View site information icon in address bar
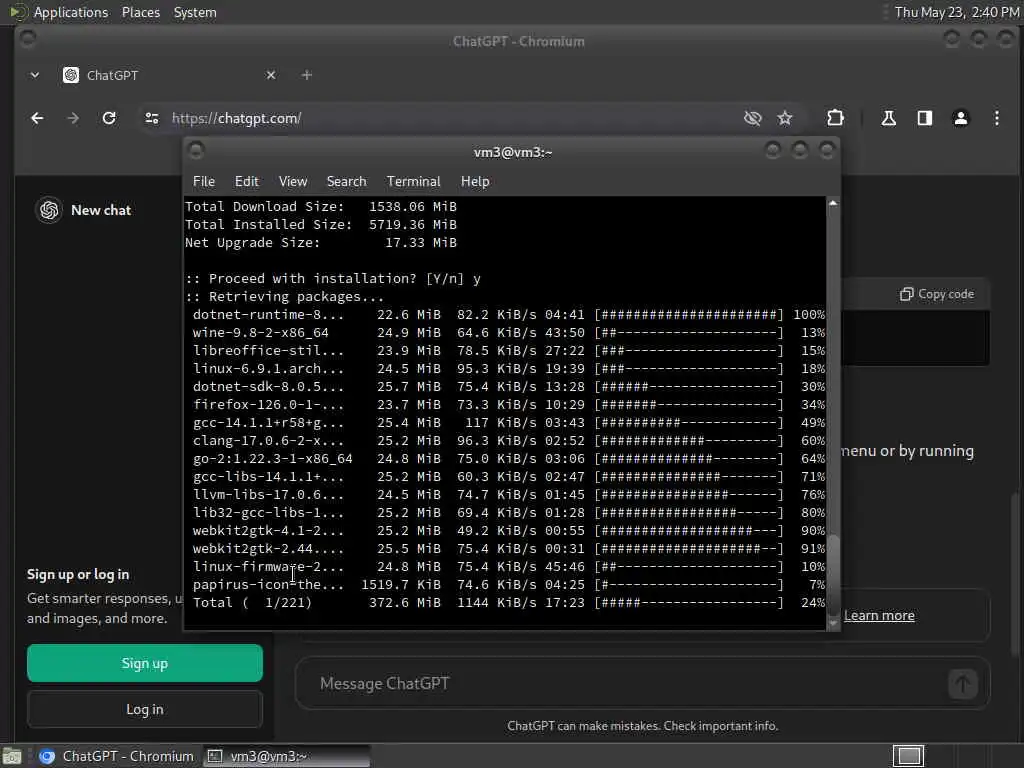Viewport: 1024px width, 768px height. (152, 118)
